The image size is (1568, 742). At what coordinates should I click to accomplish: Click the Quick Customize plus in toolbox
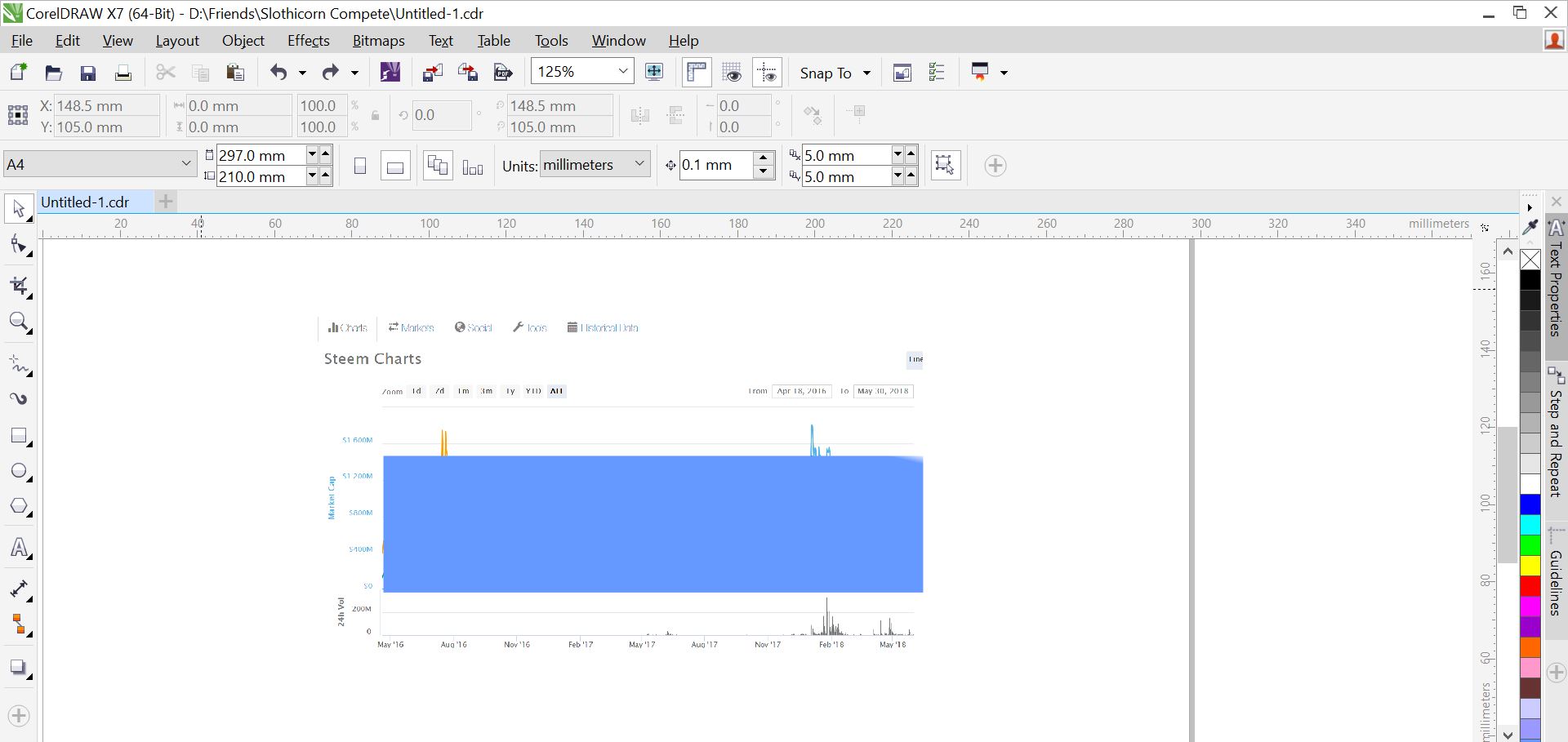click(19, 716)
